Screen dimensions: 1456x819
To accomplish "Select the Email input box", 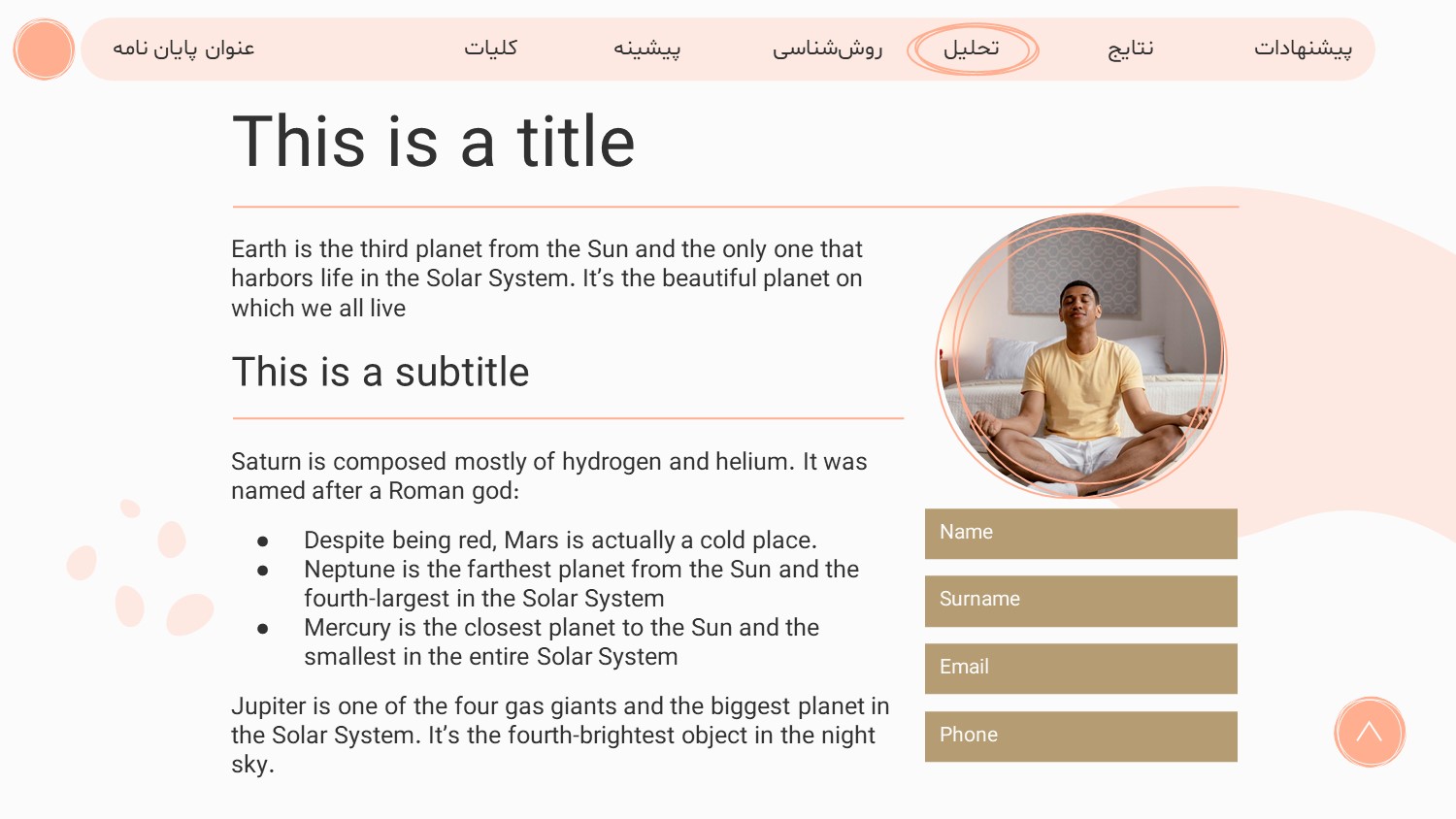I will (1080, 668).
